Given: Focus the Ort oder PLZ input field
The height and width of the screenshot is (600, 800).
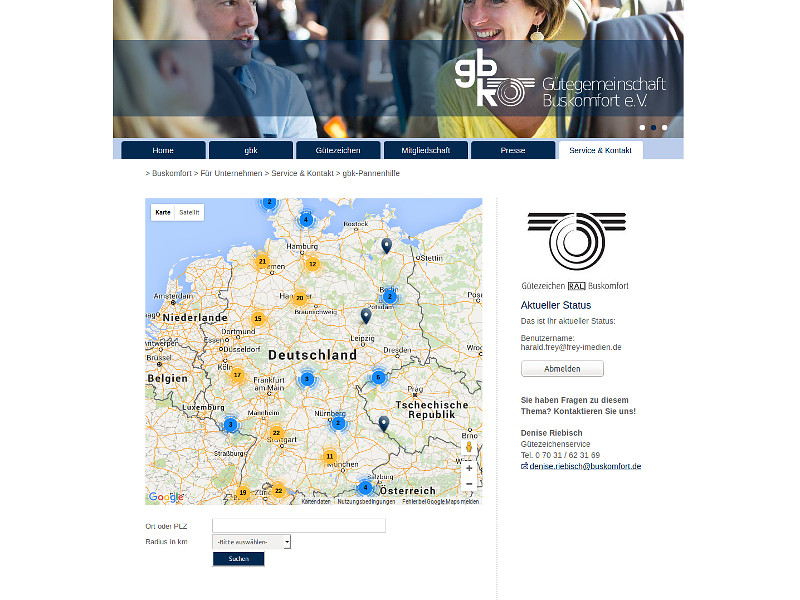Looking at the screenshot, I should tap(299, 526).
